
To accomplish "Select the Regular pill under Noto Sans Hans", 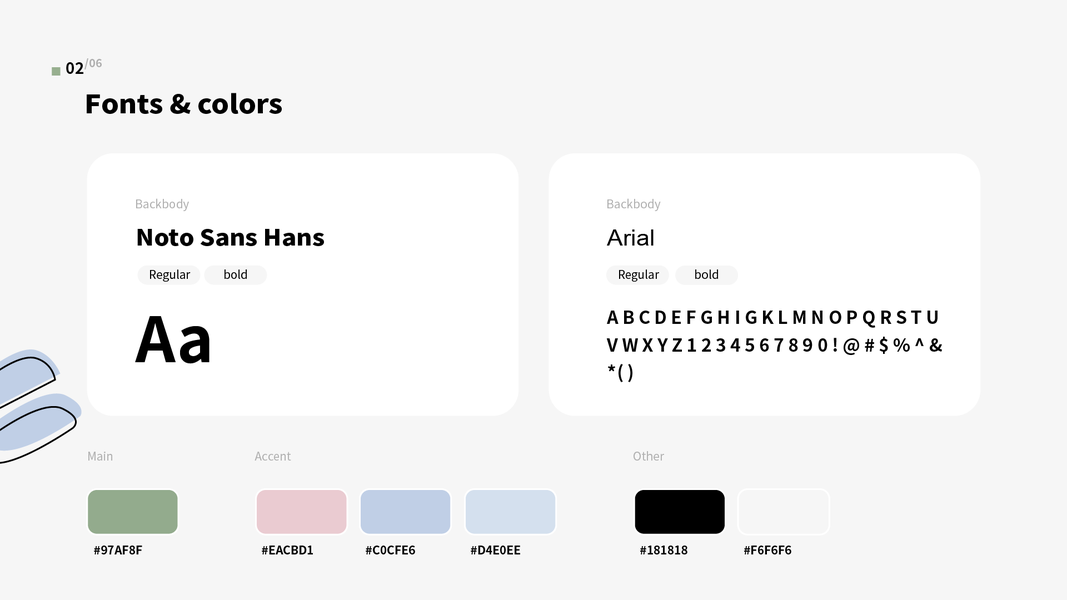I will coord(169,275).
